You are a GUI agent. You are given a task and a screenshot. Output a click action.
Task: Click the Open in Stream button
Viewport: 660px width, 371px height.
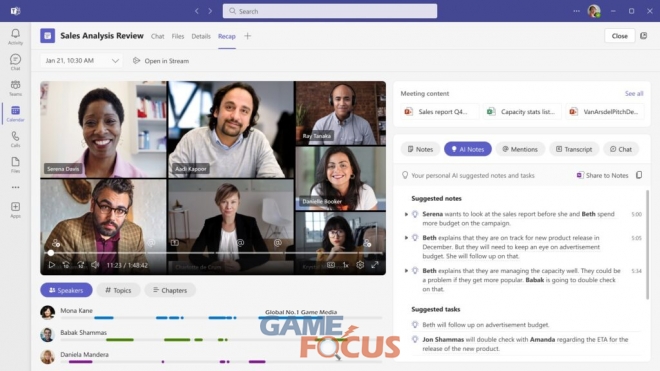161,61
